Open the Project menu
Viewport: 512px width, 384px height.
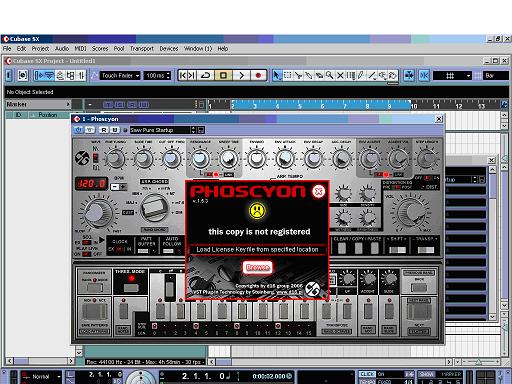pyautogui.click(x=40, y=49)
